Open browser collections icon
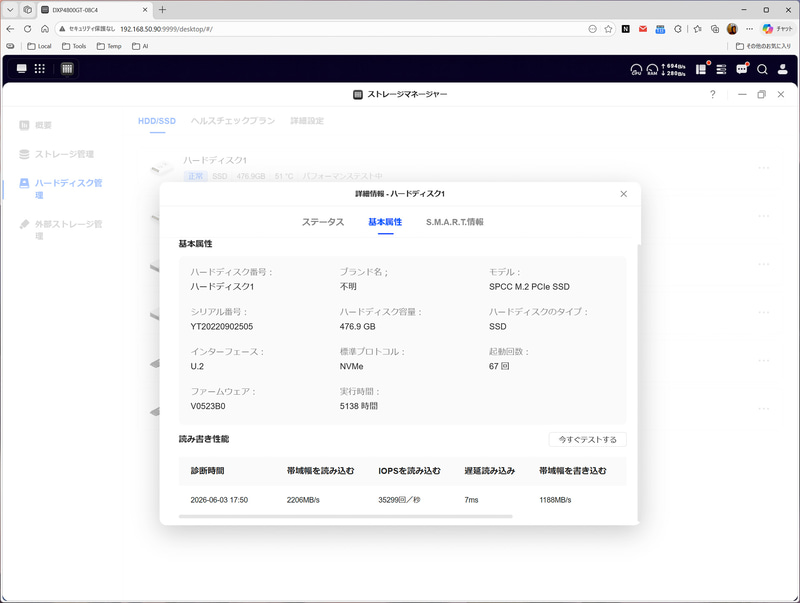The width and height of the screenshot is (800, 603). click(715, 29)
